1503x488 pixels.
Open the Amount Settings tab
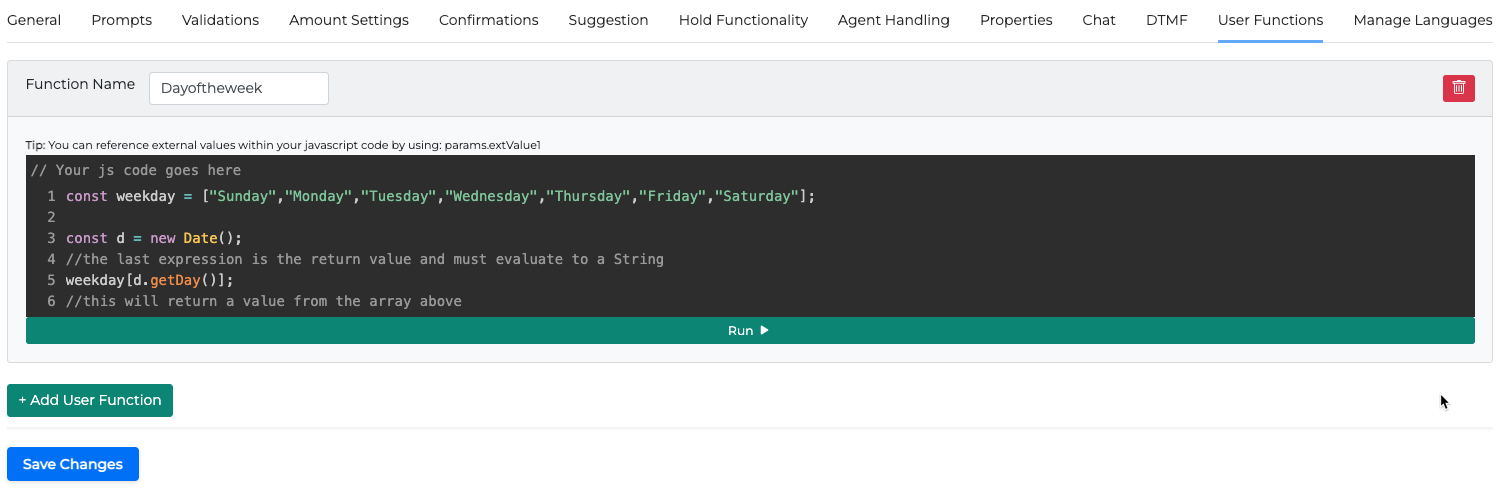pos(348,20)
